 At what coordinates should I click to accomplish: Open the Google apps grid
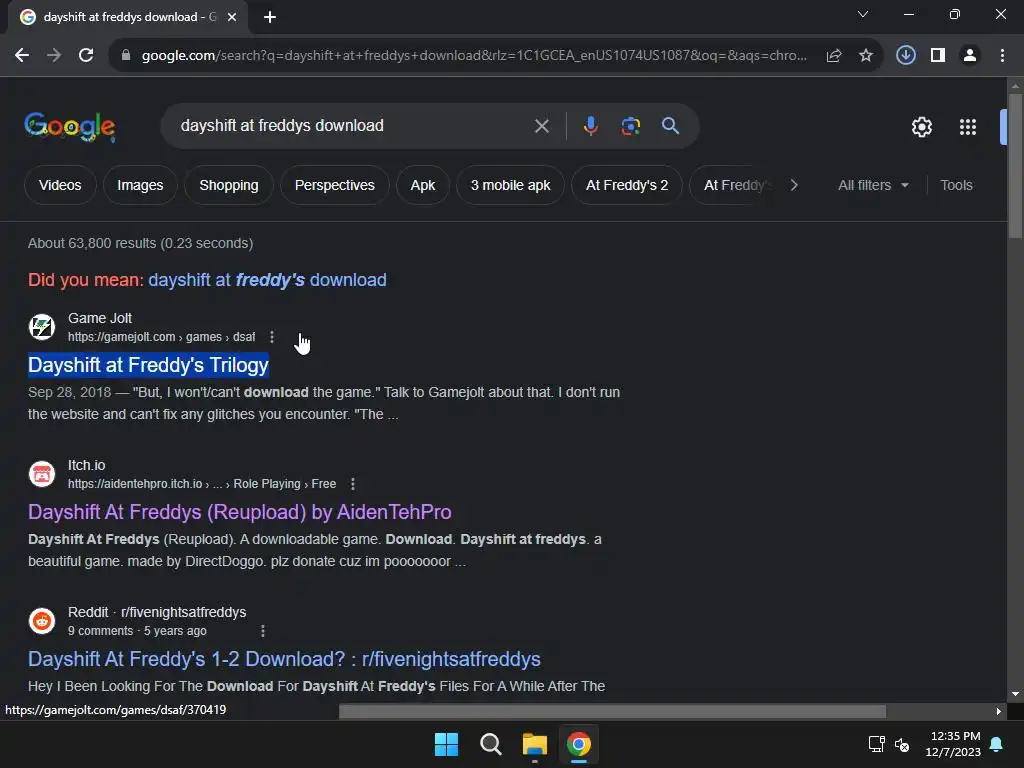click(968, 127)
